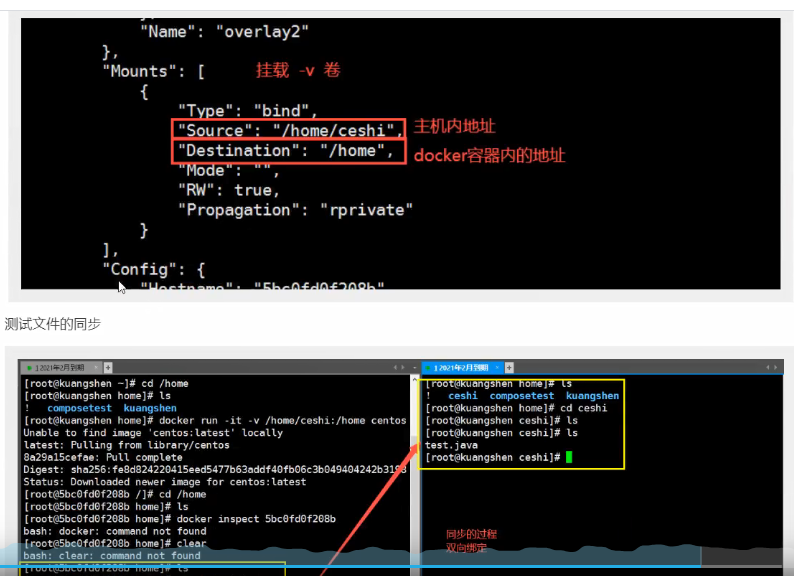This screenshot has height=576, width=794.
Task: Close the left terminal session tab
Action: (x=96, y=367)
